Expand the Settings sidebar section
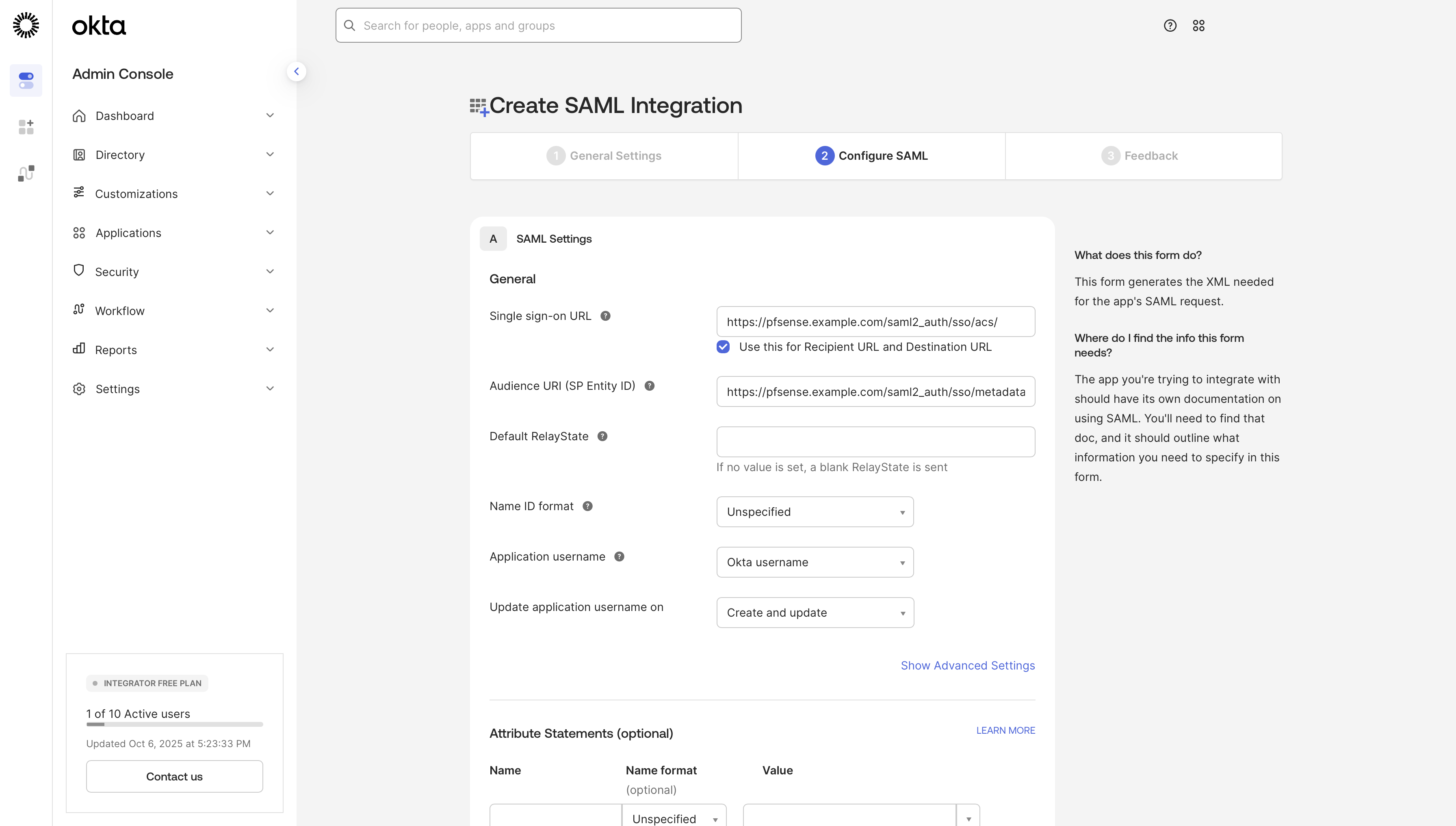Image resolution: width=1456 pixels, height=826 pixels. click(270, 389)
